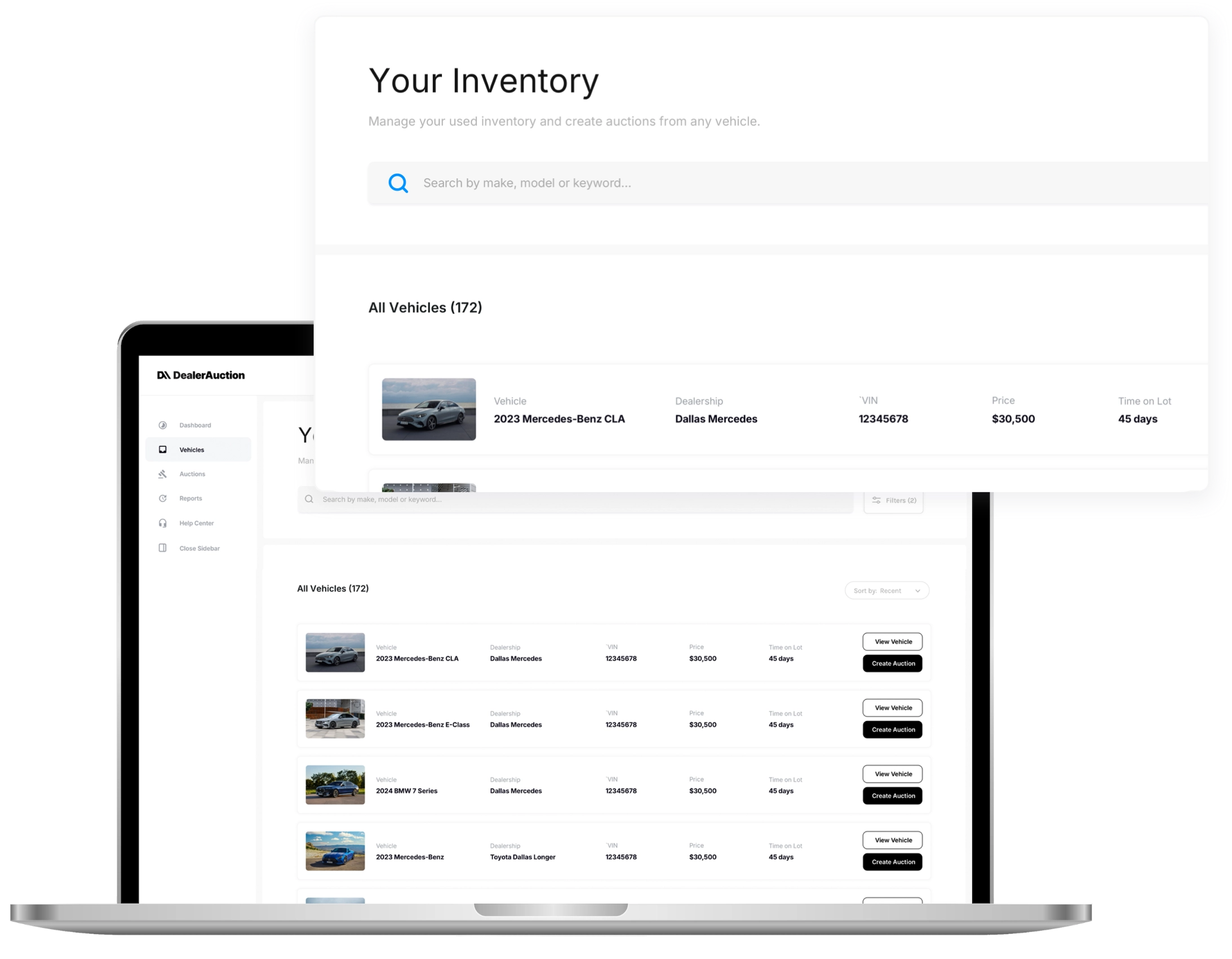Click '$30,500' in the BMW 7 Series row
Image resolution: width=1232 pixels, height=959 pixels.
tap(702, 790)
